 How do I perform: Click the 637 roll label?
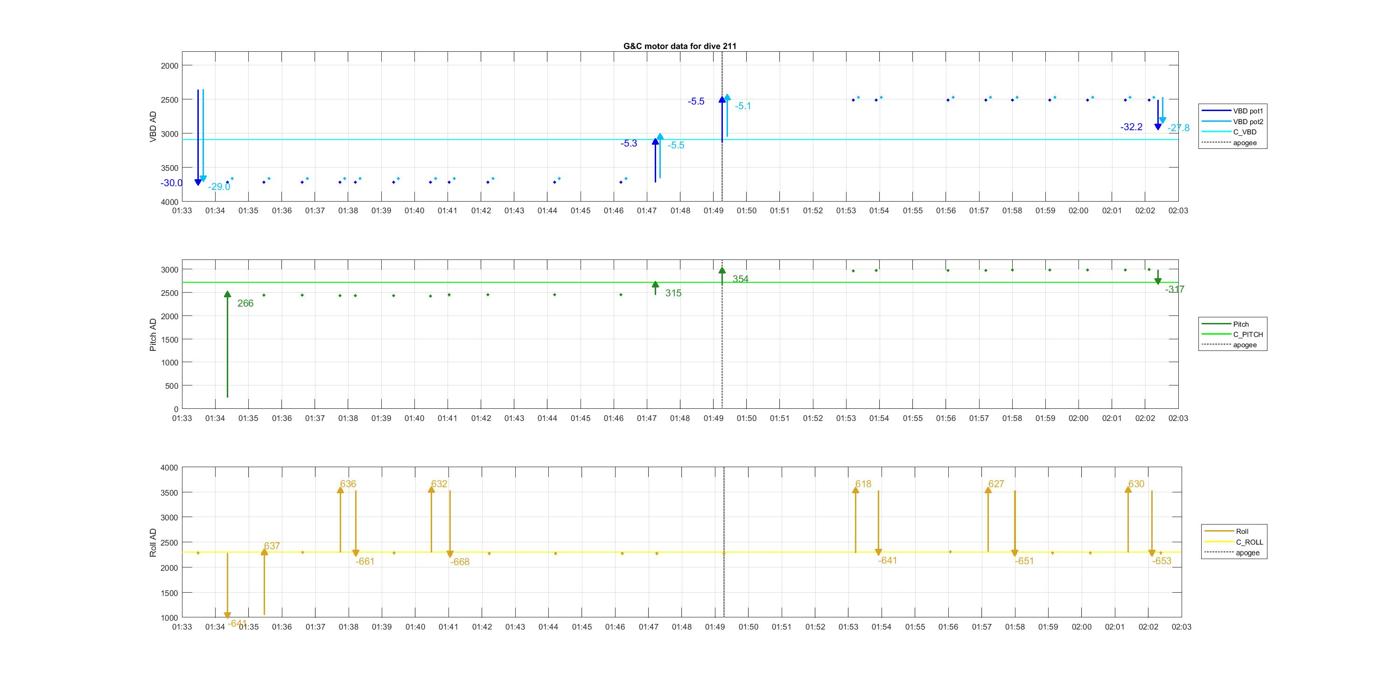click(x=272, y=547)
